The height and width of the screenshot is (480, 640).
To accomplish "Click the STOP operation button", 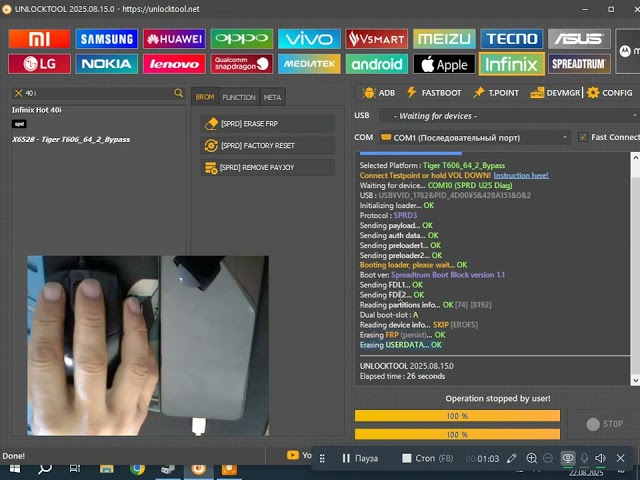I will coord(604,424).
